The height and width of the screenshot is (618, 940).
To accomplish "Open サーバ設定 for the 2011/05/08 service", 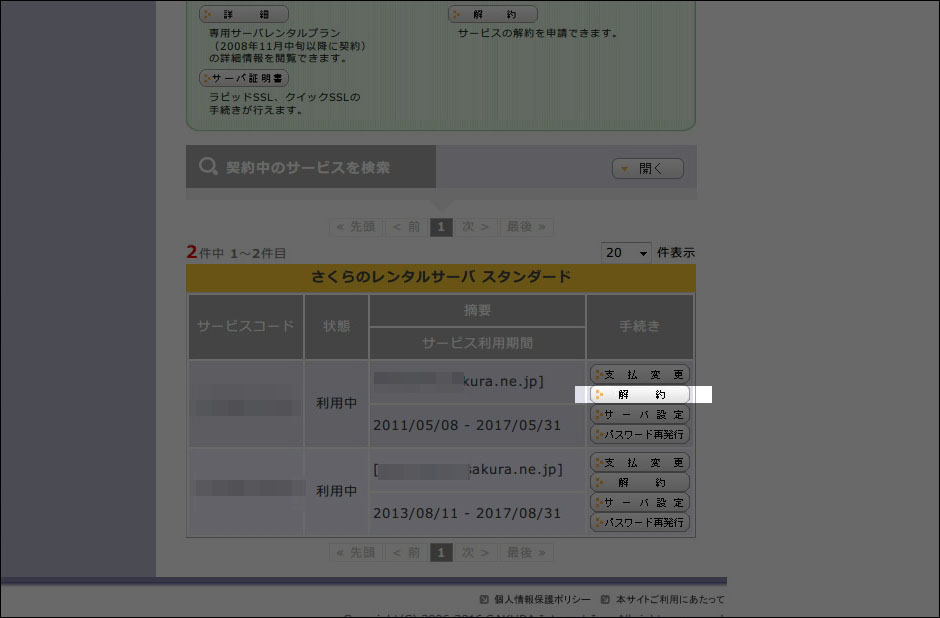I will click(640, 414).
